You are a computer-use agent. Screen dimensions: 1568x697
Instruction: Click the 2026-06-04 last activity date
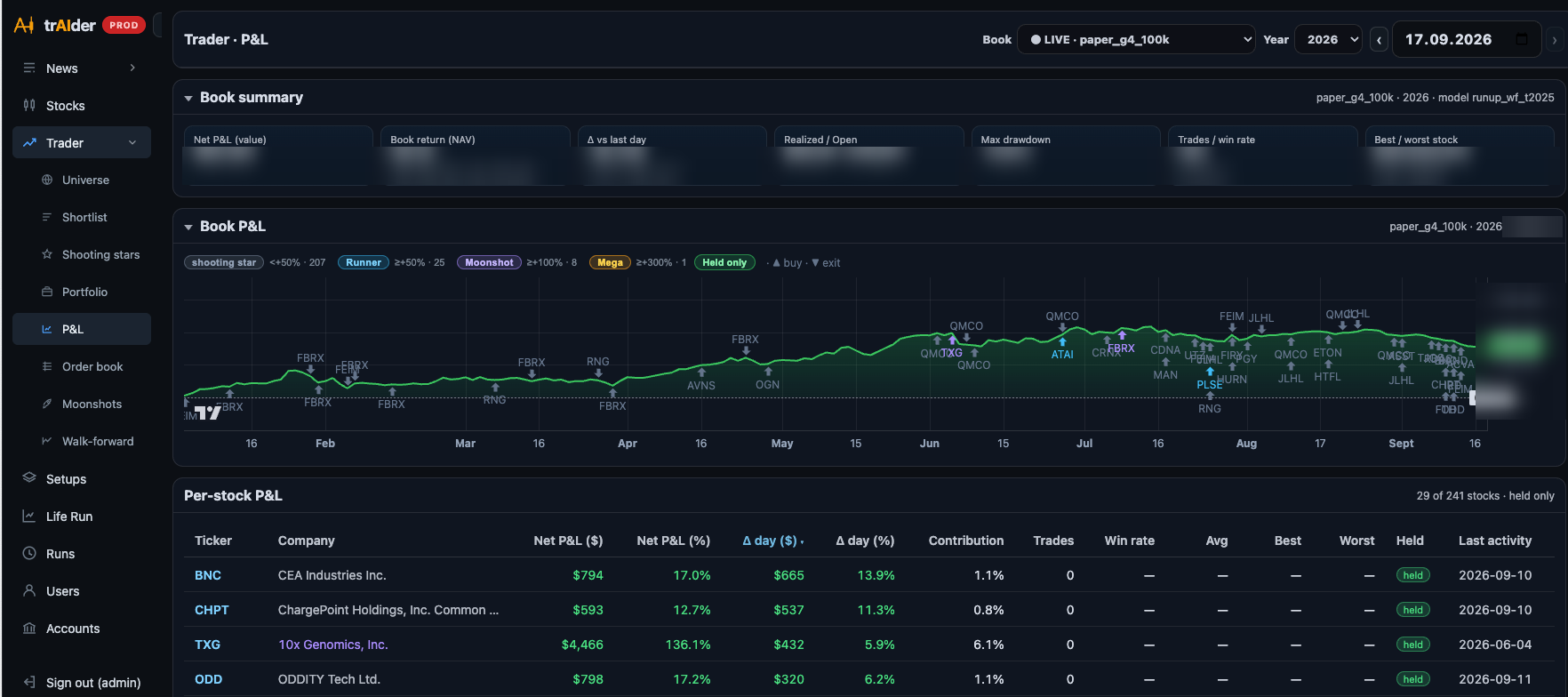point(1495,645)
